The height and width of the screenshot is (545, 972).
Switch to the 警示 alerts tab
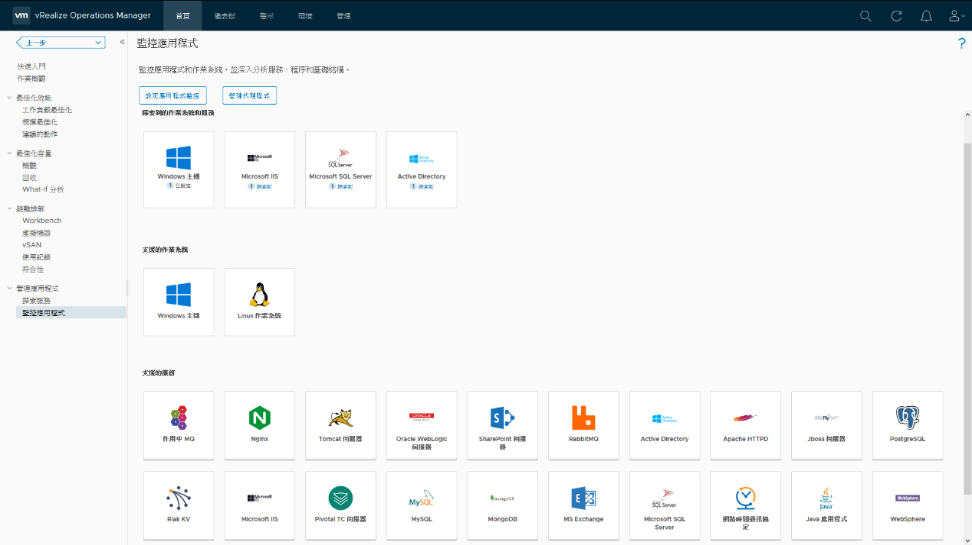[x=267, y=16]
